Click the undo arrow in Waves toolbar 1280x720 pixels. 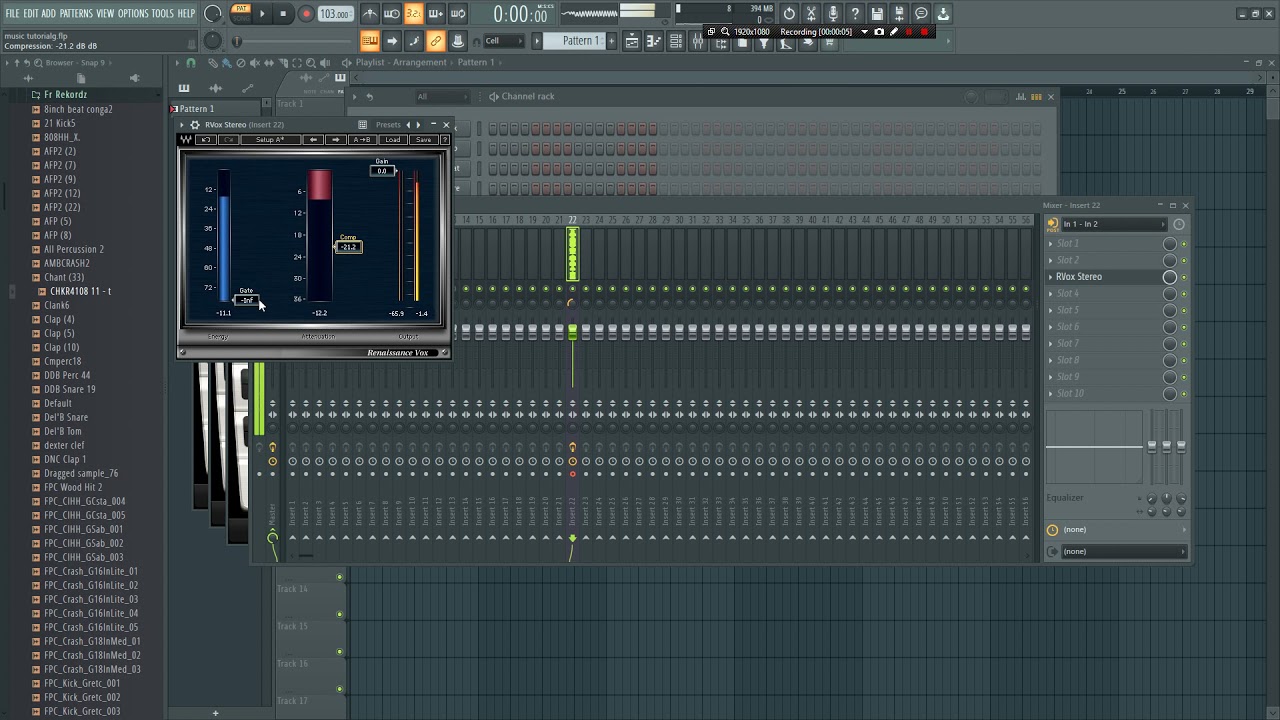click(206, 140)
